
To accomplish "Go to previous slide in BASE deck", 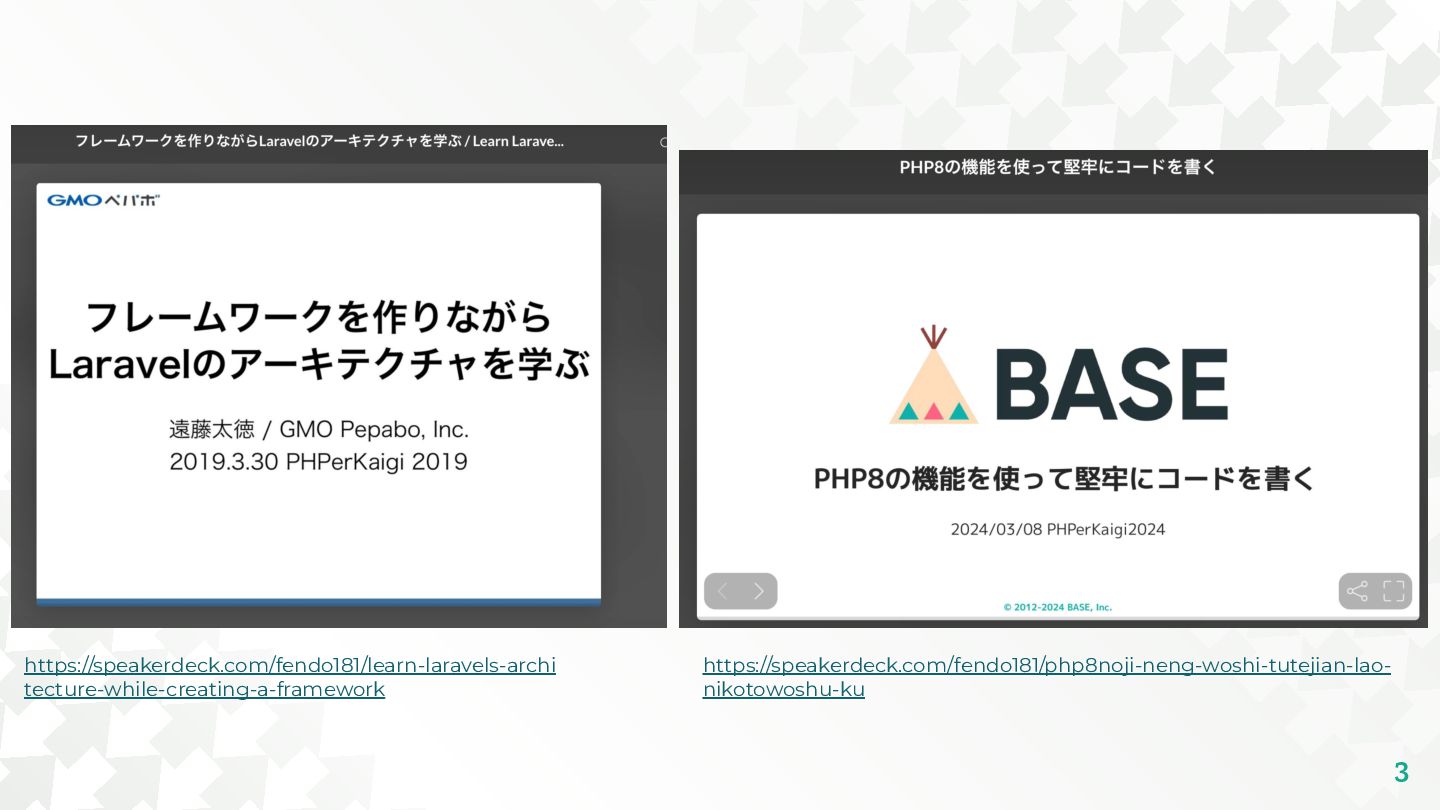I will click(722, 591).
